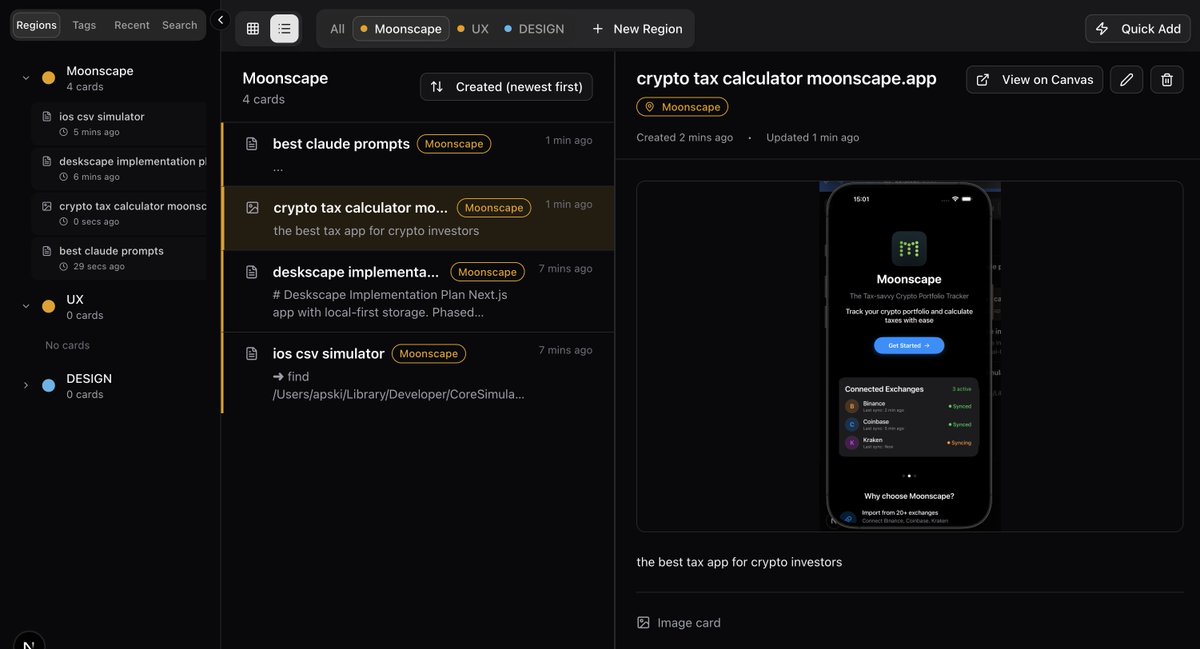Select the DESIGN region filter in top bar
1200x649 pixels.
pyautogui.click(x=534, y=29)
